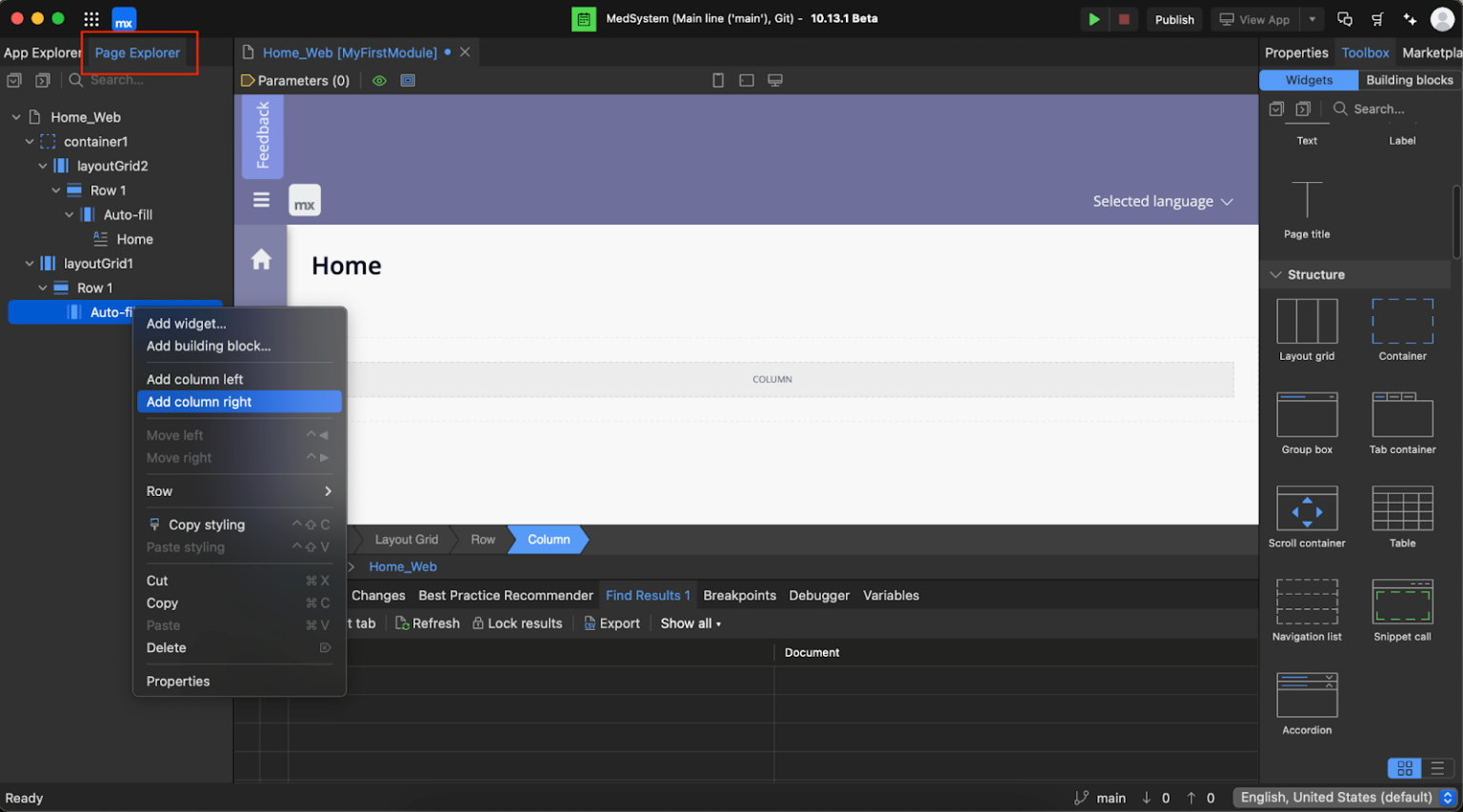The width and height of the screenshot is (1463, 812).
Task: Switch to the Debugger tab
Action: coord(818,595)
